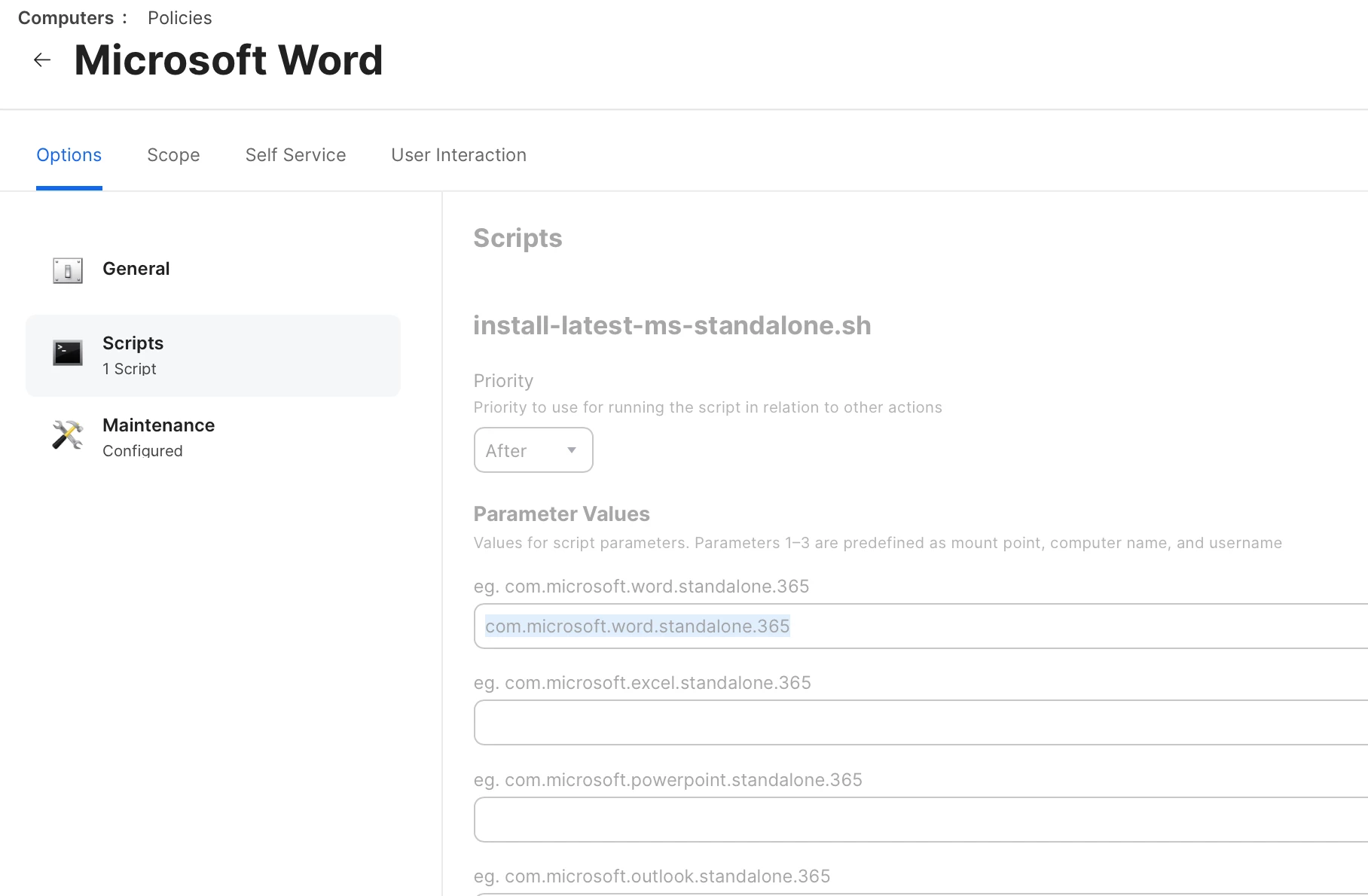Click the Priority label text
This screenshot has width=1368, height=896.
coord(503,381)
